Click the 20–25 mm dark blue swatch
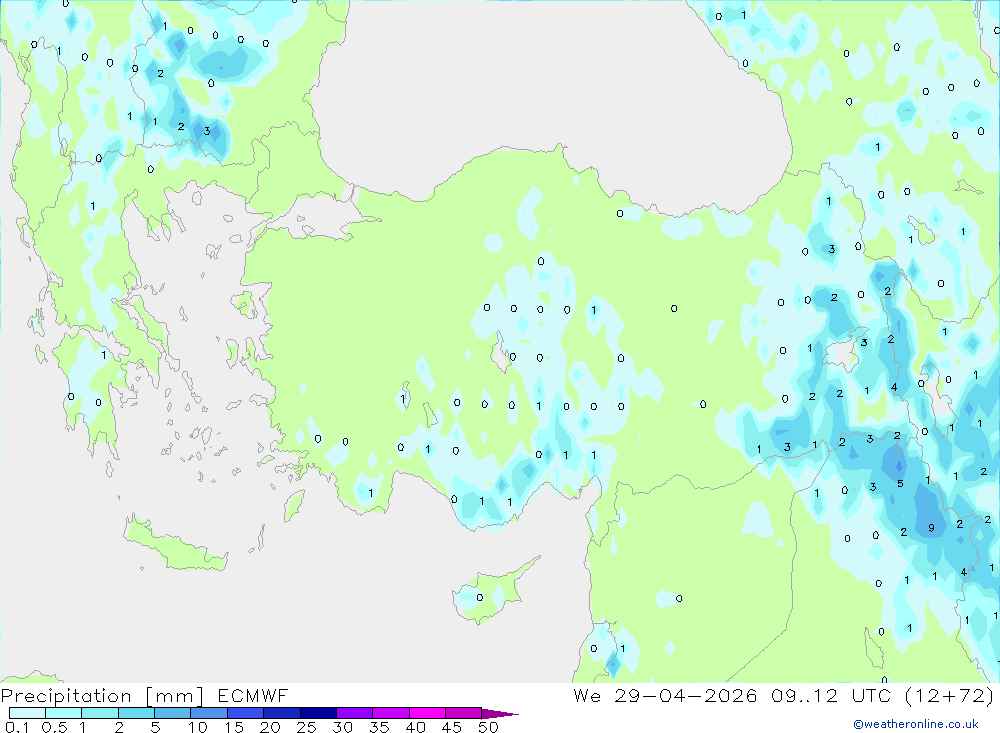Screen dimensions: 1000x733 [281, 713]
